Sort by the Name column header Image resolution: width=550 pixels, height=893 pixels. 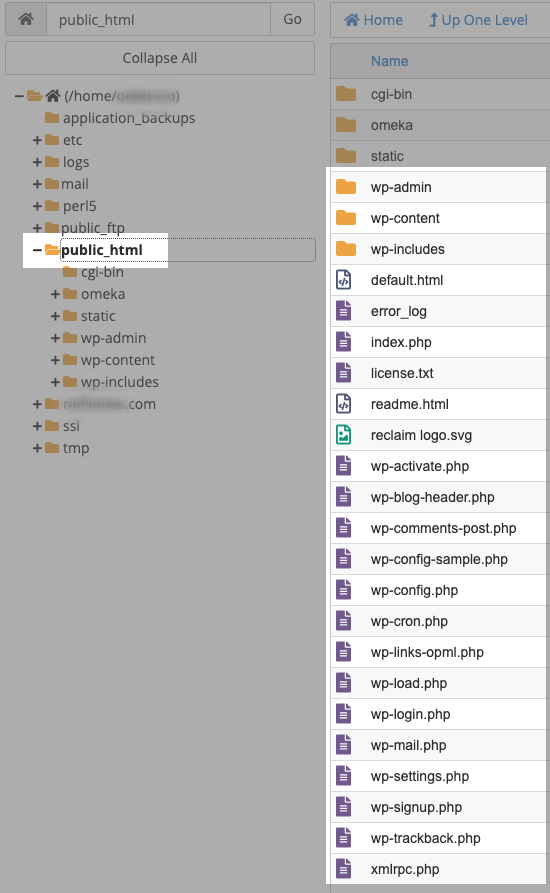pos(389,61)
